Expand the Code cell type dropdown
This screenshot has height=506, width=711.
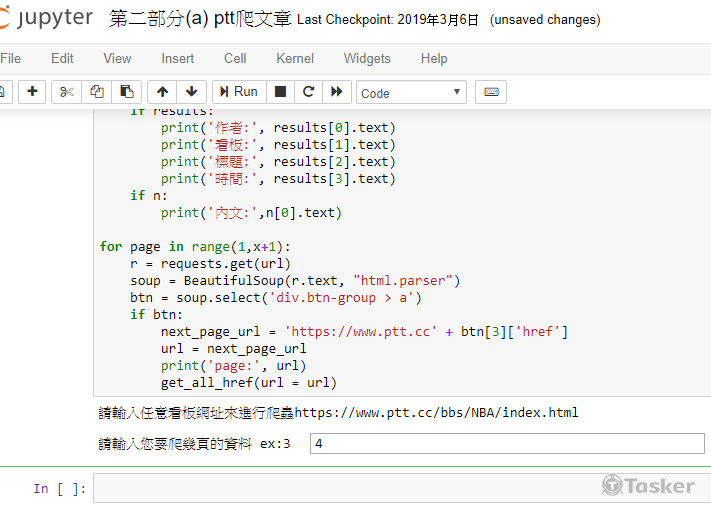(411, 93)
